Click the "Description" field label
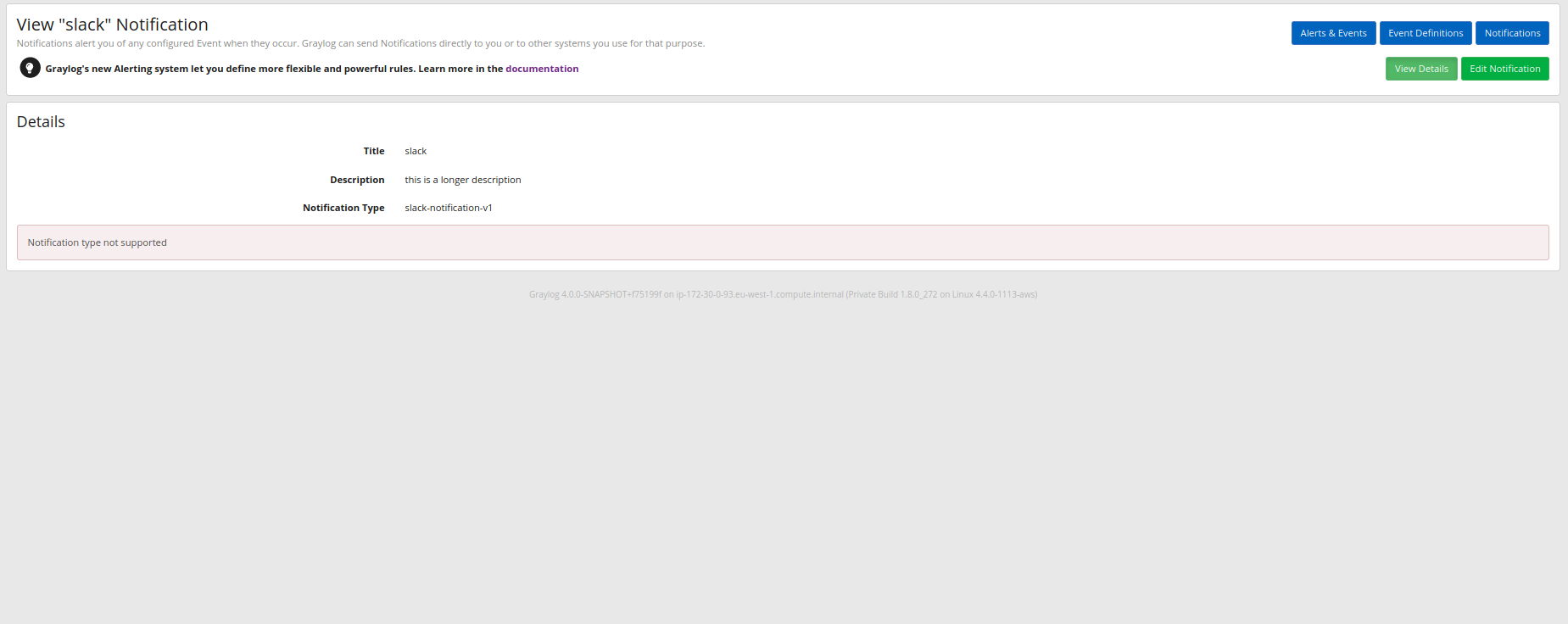This screenshot has width=1568, height=624. [x=357, y=180]
